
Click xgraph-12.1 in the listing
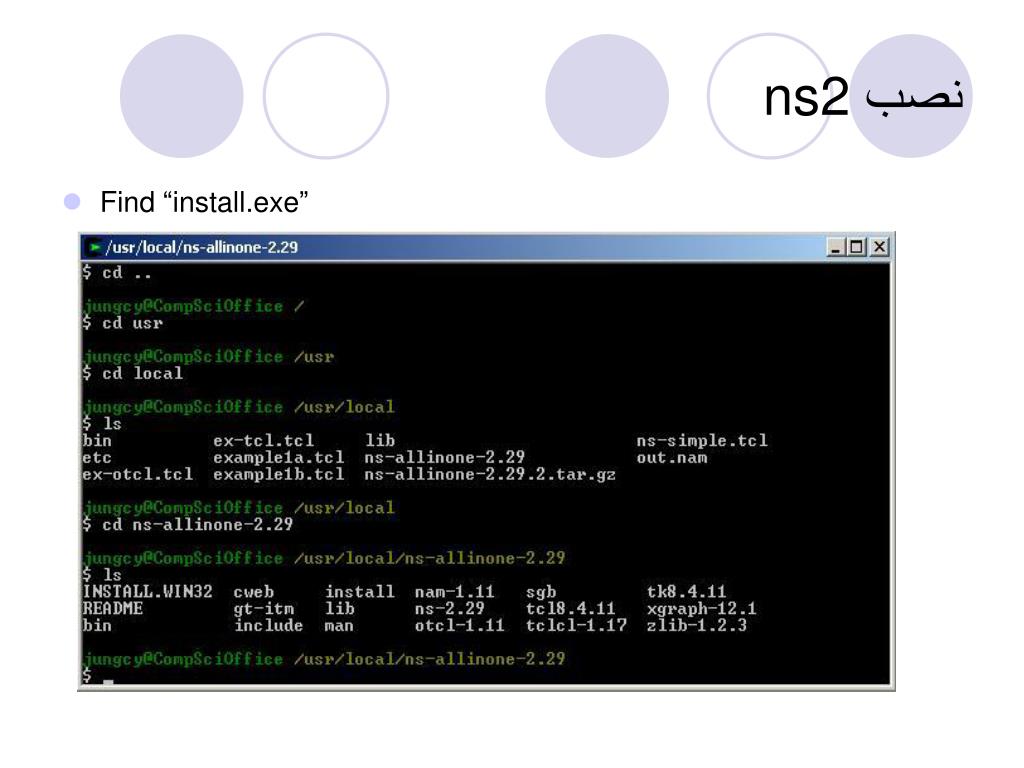[701, 609]
